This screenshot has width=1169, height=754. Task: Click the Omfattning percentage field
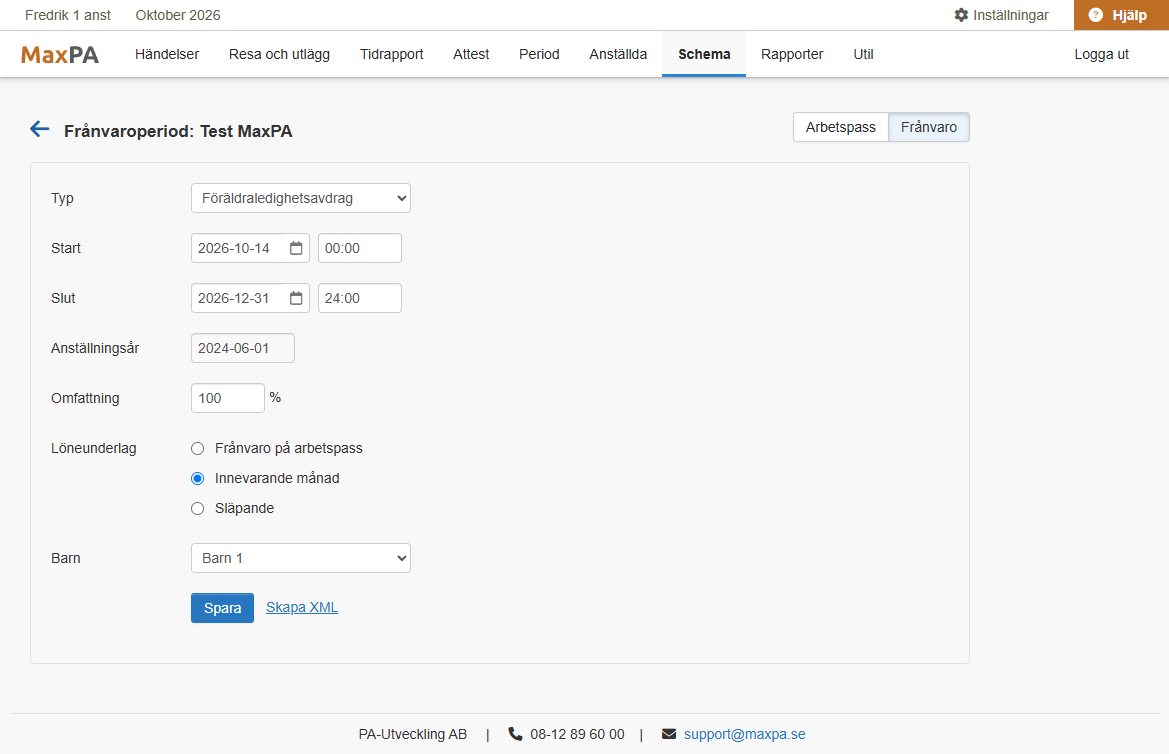(227, 398)
